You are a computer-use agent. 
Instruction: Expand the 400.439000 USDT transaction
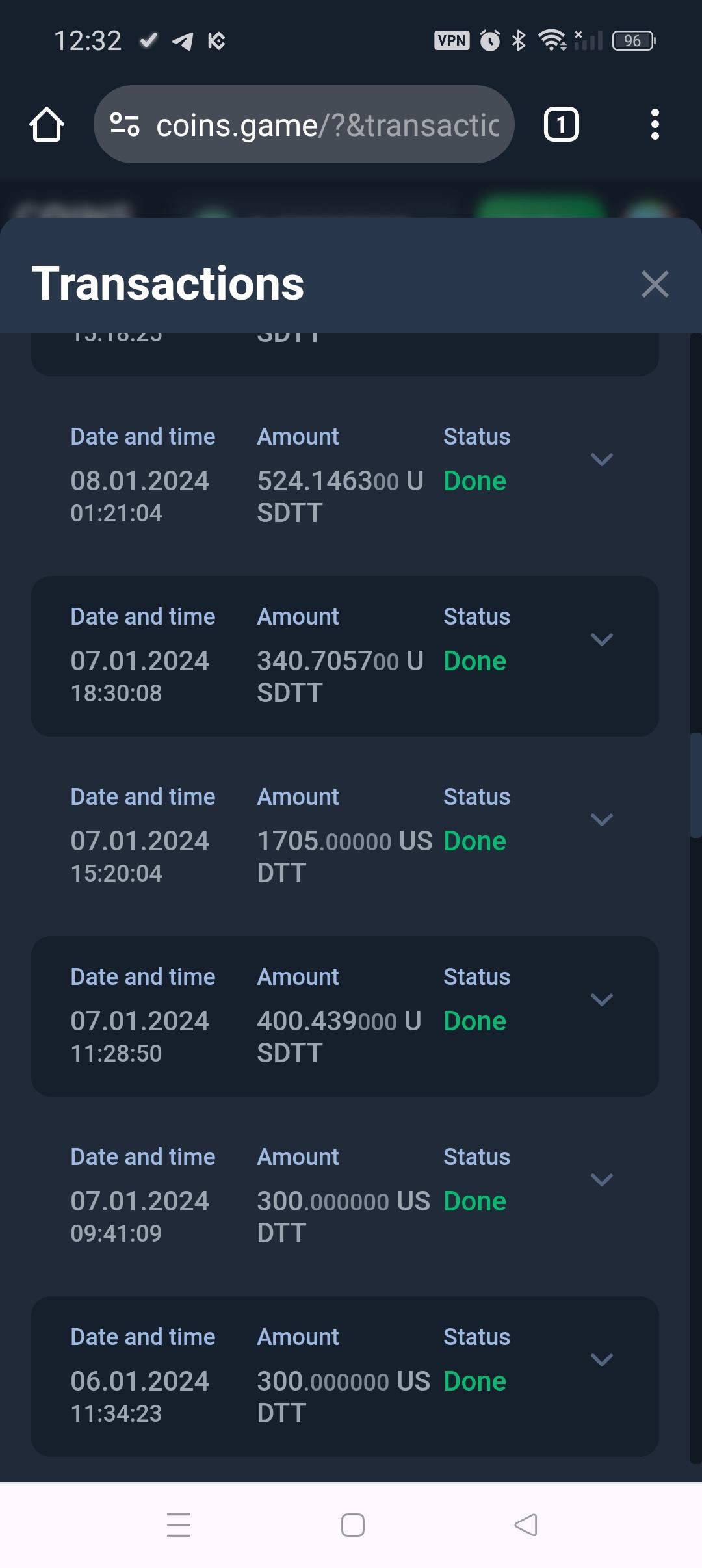click(x=601, y=1000)
